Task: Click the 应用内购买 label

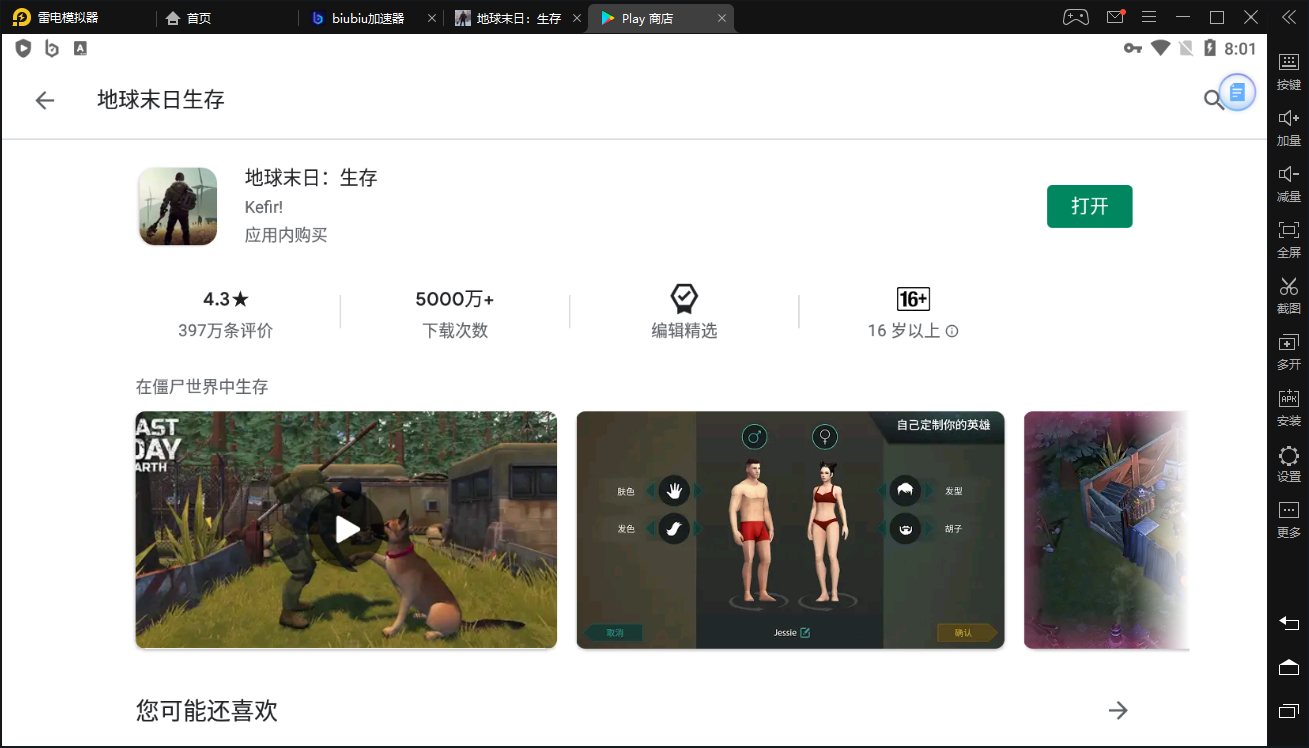Action: coord(286,235)
